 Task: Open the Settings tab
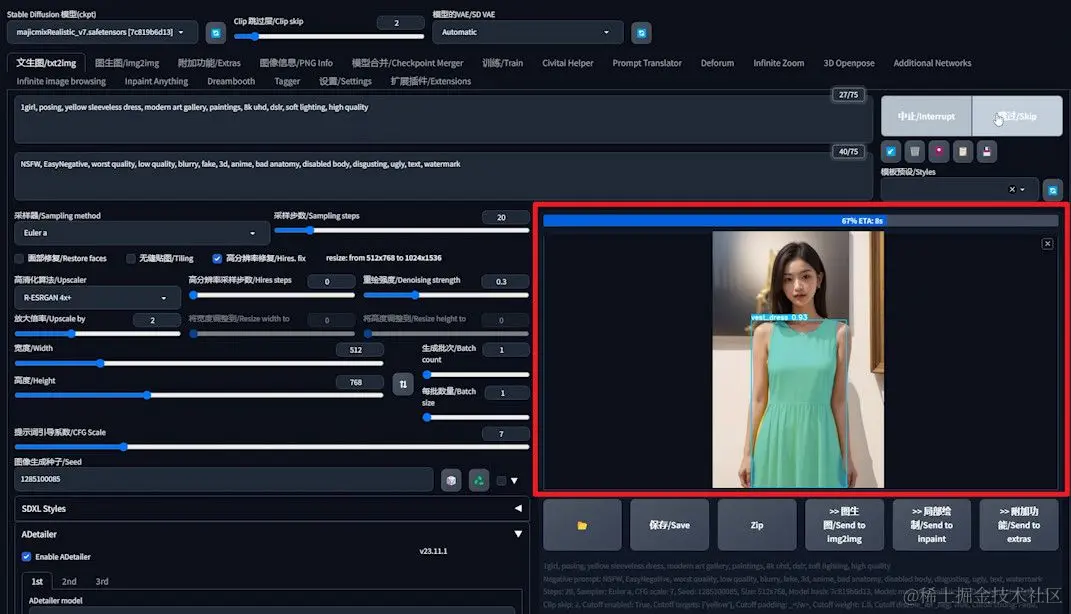coord(345,81)
